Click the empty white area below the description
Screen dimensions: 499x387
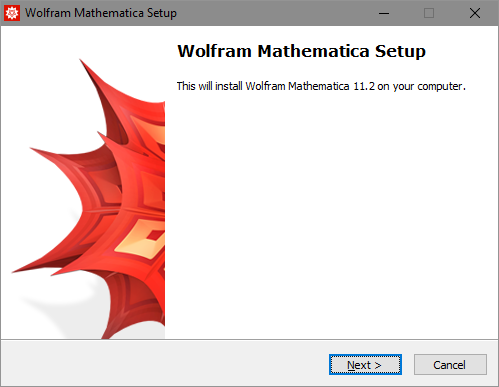330,213
